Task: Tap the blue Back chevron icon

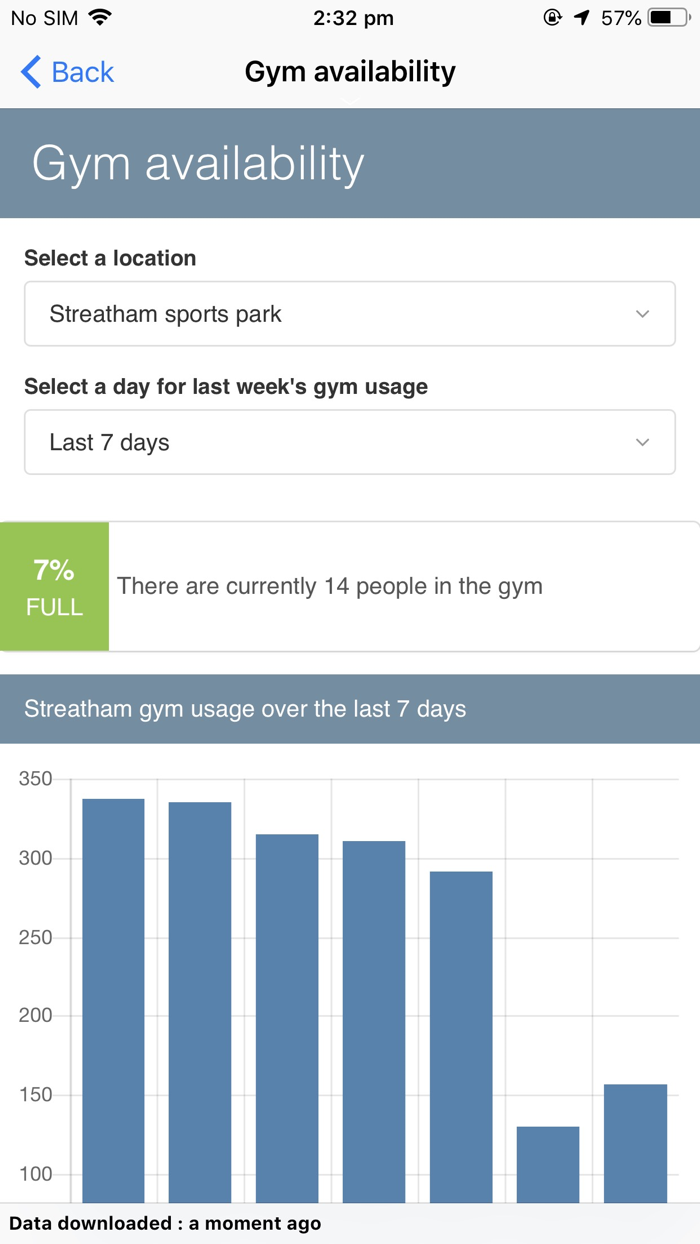Action: tap(31, 72)
